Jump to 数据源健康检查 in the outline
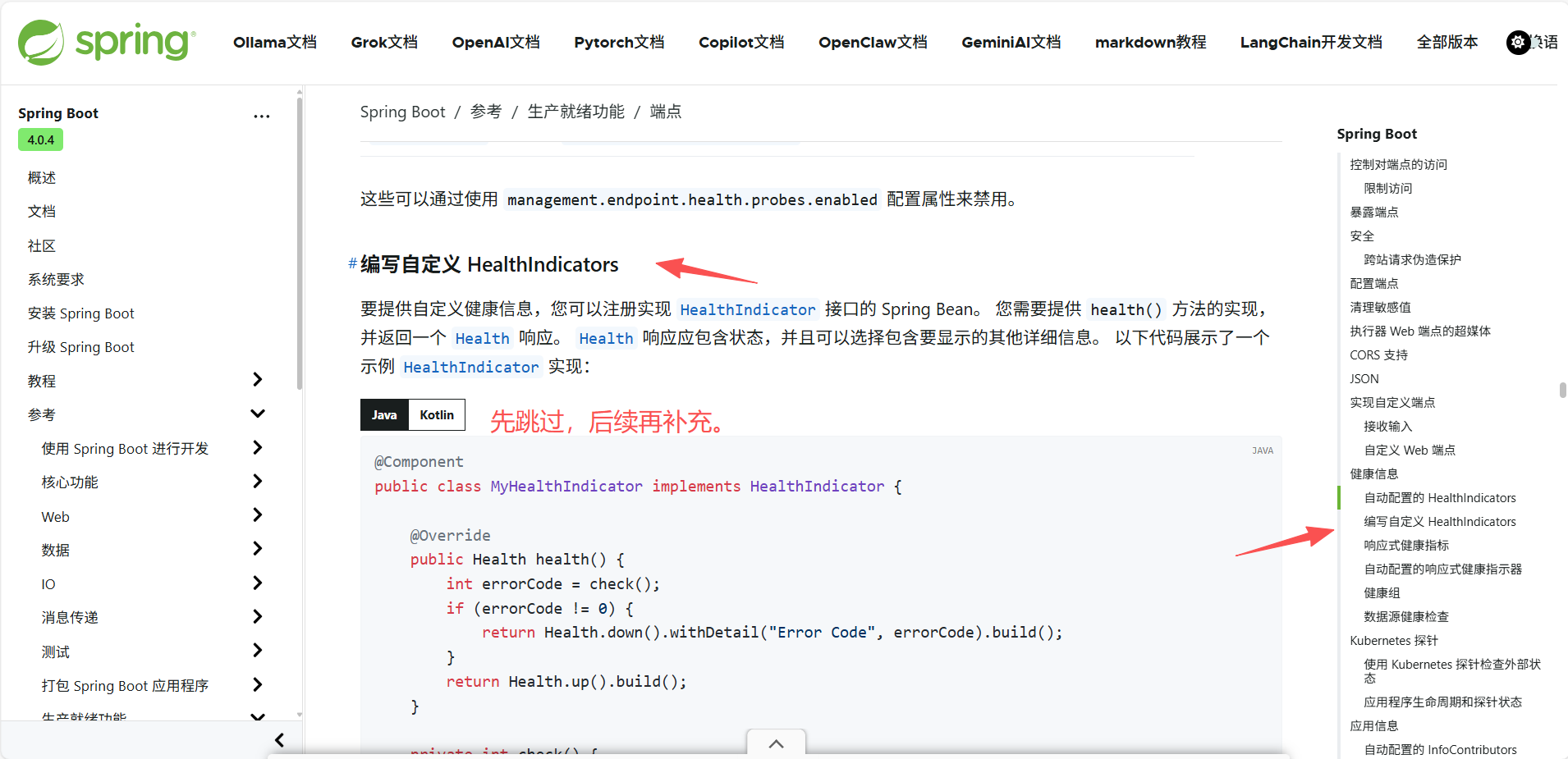This screenshot has height=759, width=1568. click(1406, 617)
